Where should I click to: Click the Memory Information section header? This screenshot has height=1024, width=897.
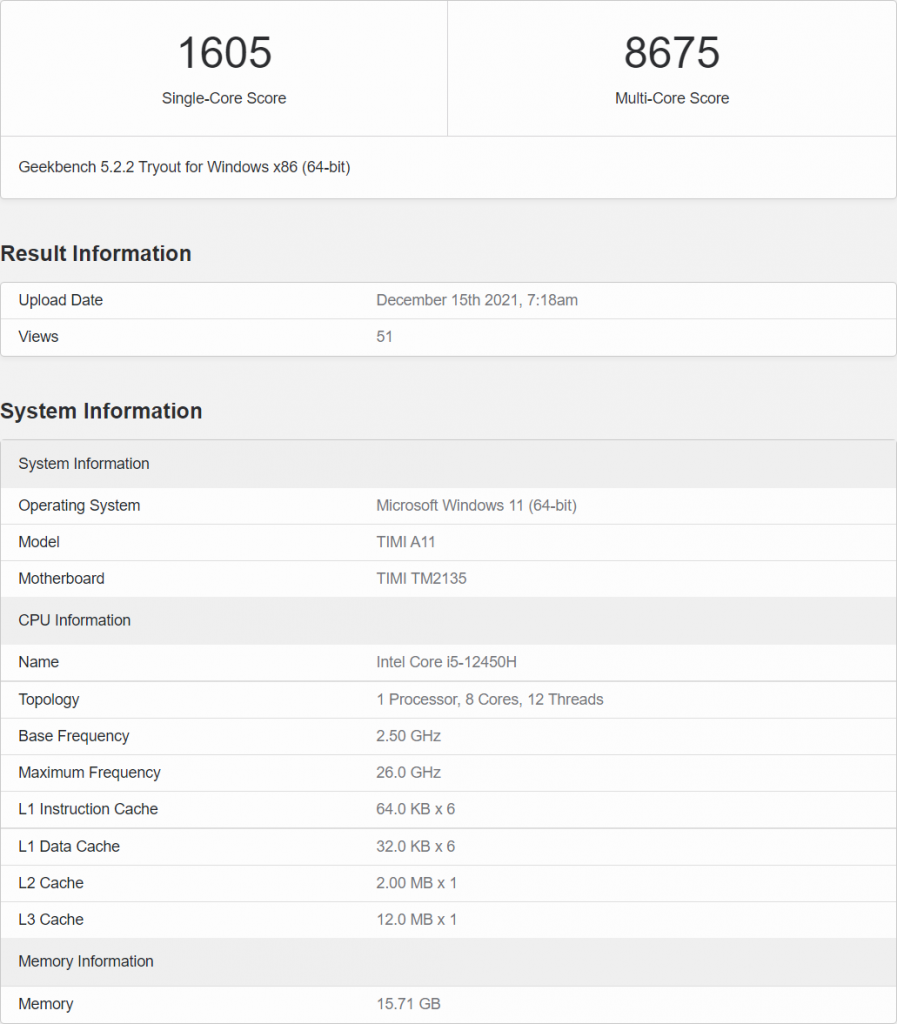pyautogui.click(x=86, y=961)
